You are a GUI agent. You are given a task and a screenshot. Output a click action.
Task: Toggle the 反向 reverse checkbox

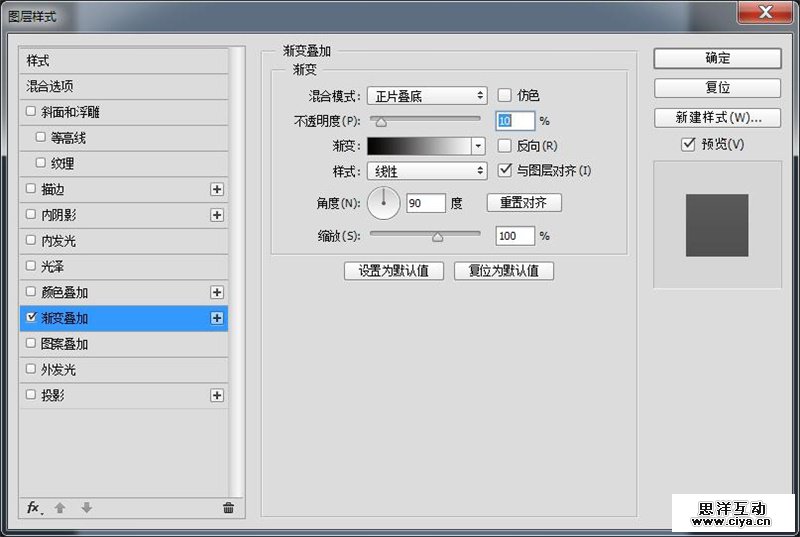[505, 146]
